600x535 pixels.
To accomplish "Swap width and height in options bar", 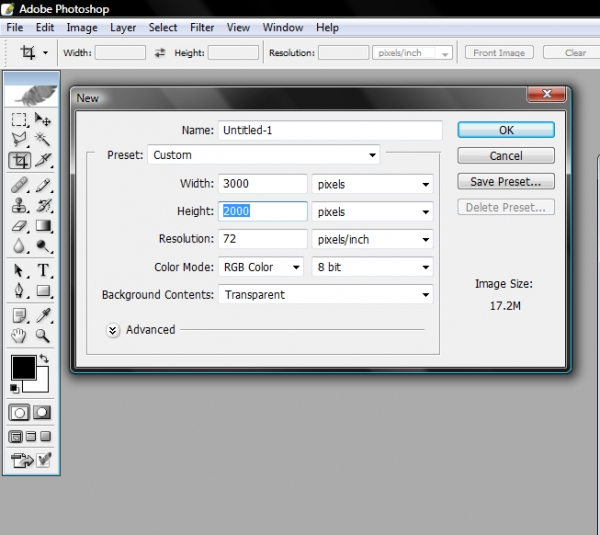I will 160,53.
